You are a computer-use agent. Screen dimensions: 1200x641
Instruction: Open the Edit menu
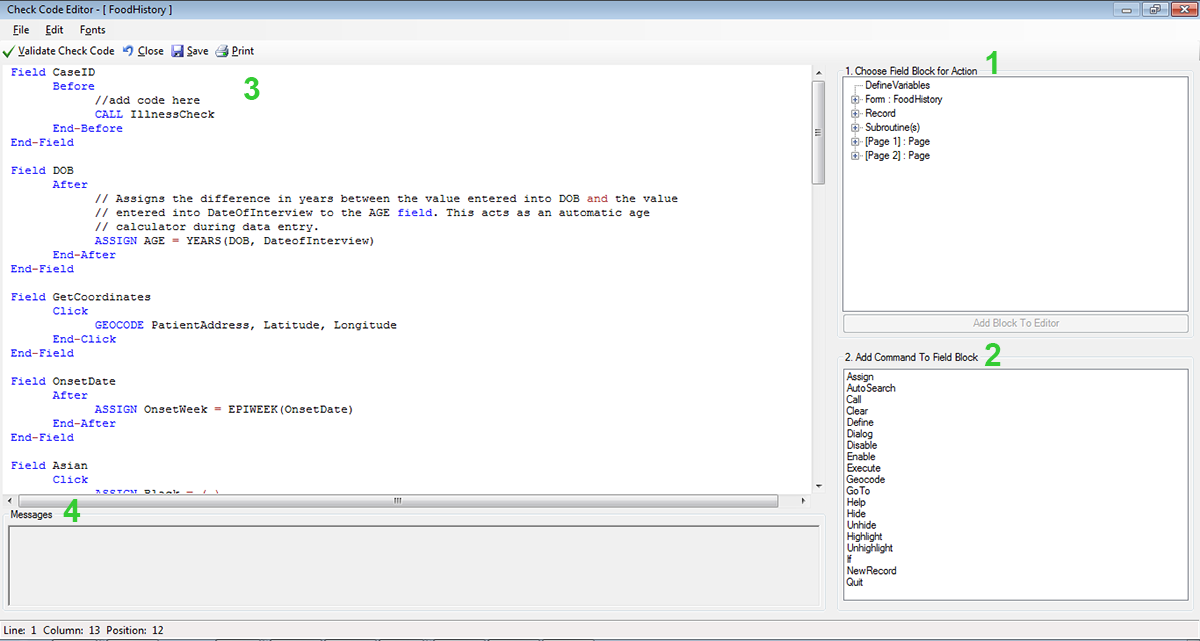coord(54,30)
